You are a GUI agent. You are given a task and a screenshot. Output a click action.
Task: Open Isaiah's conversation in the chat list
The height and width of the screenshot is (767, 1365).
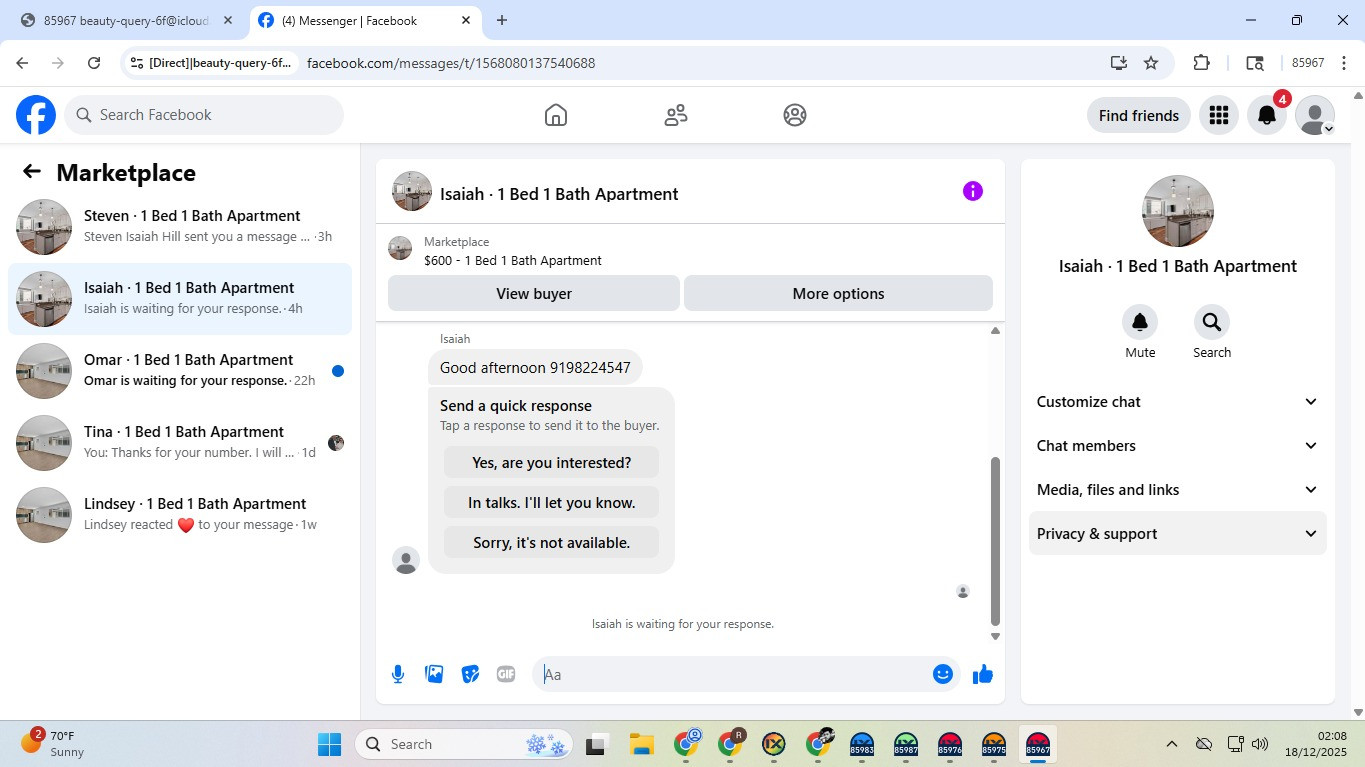point(180,299)
